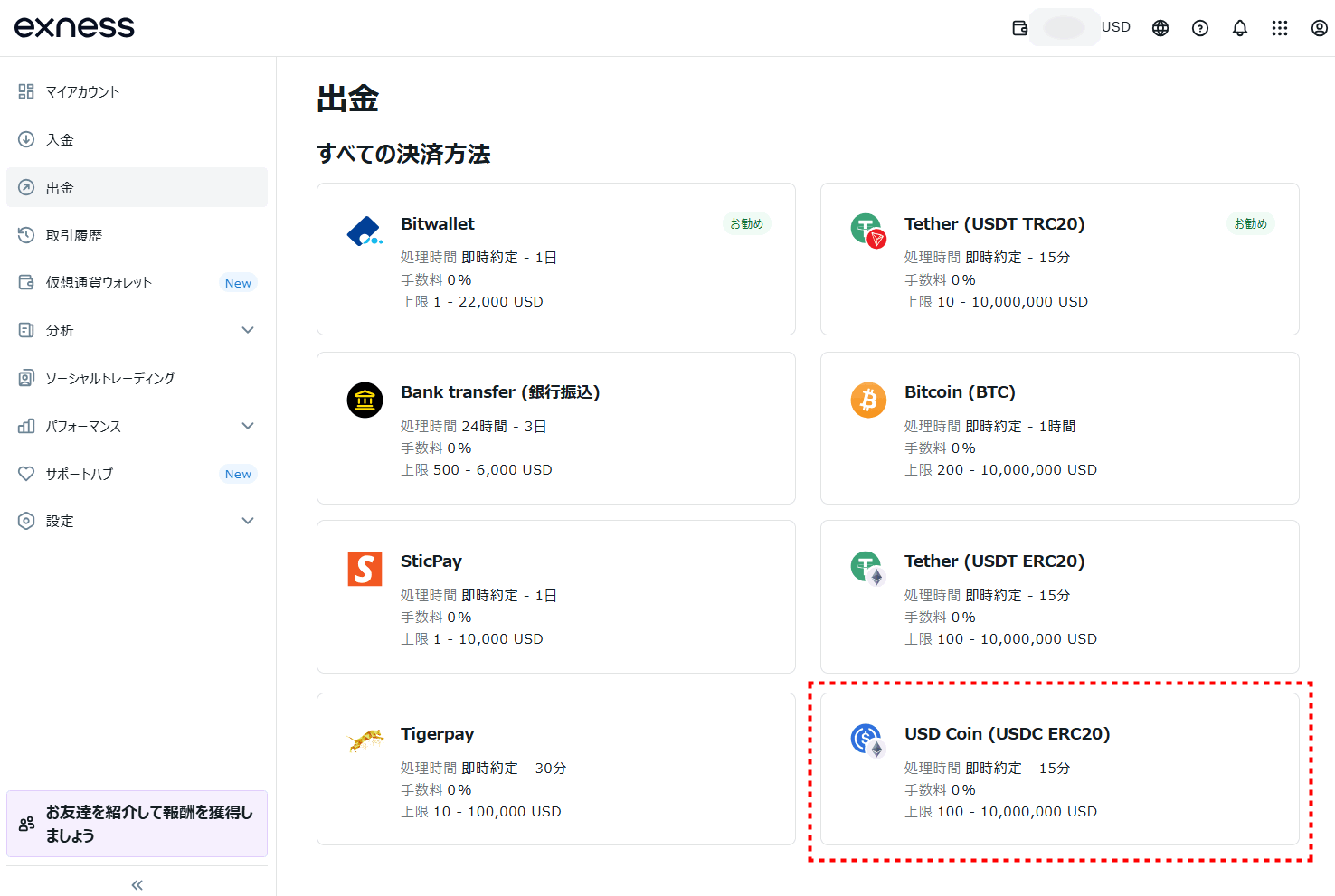Click the USD Coin ERC20 icon

click(868, 740)
